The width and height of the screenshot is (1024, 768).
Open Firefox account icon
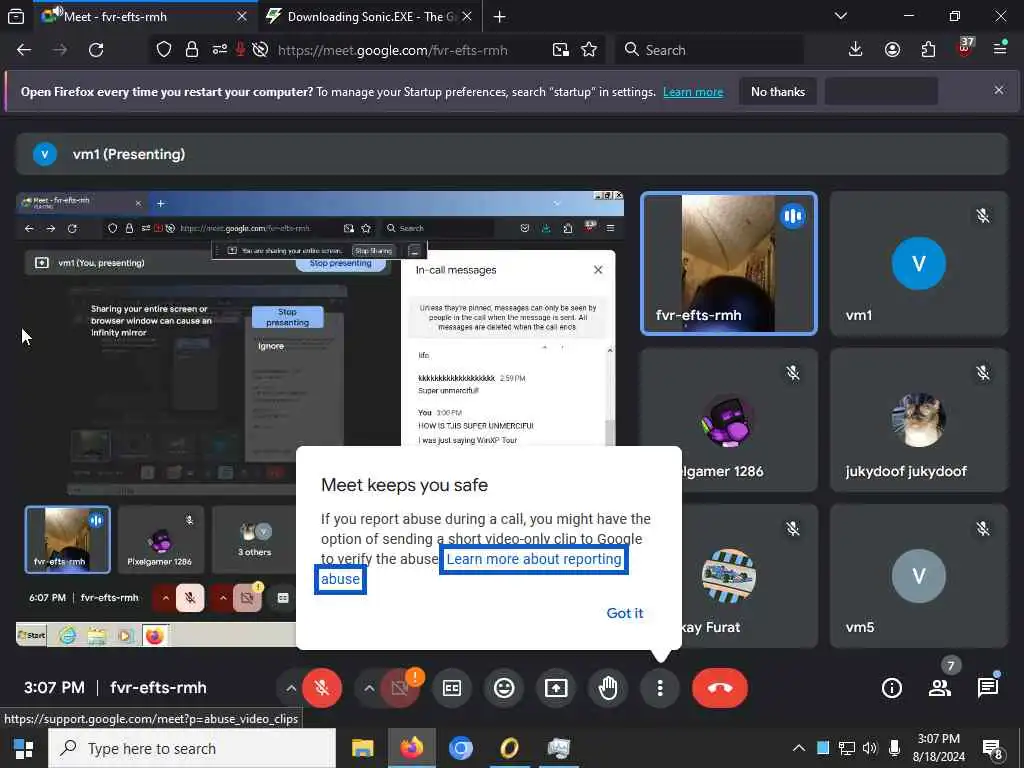point(892,50)
